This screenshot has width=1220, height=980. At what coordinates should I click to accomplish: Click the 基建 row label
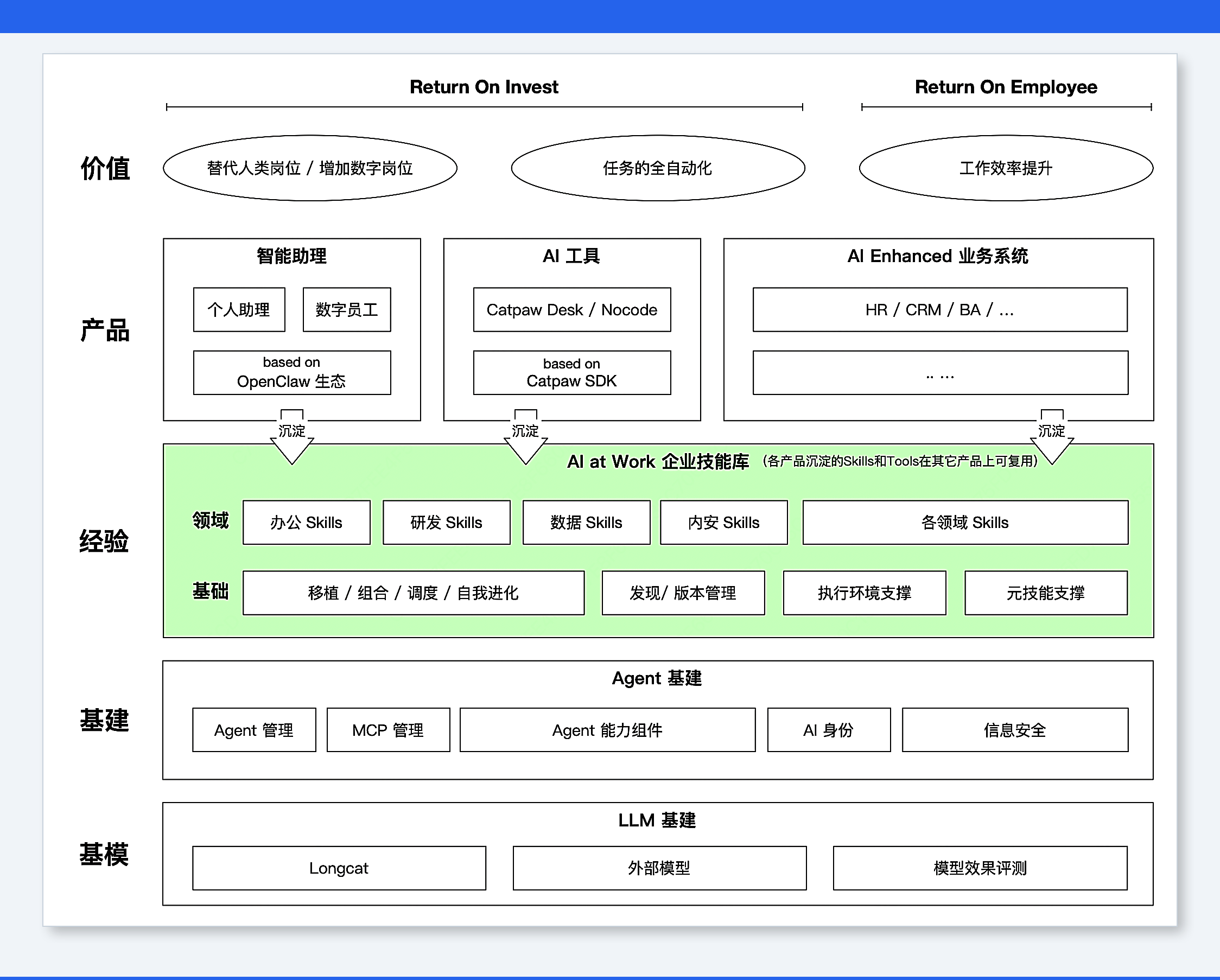[x=104, y=720]
